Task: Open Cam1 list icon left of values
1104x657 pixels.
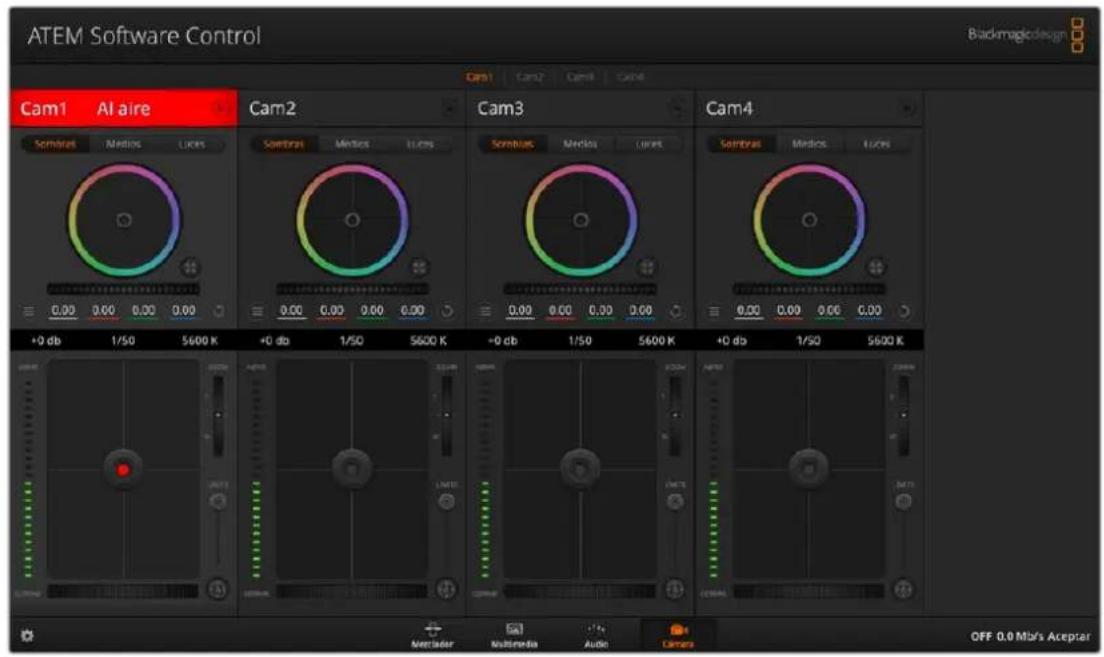Action: pyautogui.click(x=29, y=311)
